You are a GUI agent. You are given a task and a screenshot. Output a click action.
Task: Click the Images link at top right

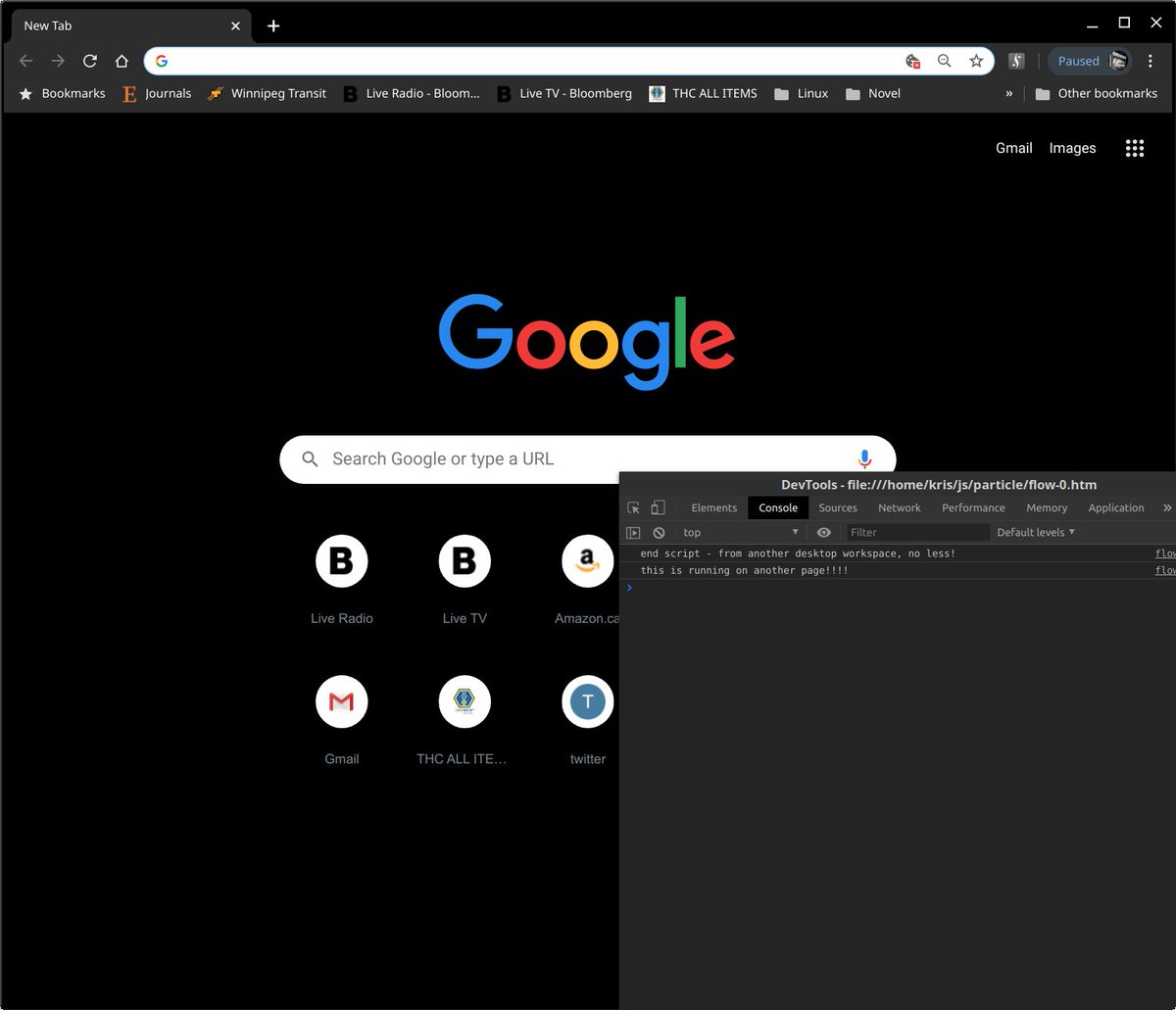pyautogui.click(x=1072, y=148)
